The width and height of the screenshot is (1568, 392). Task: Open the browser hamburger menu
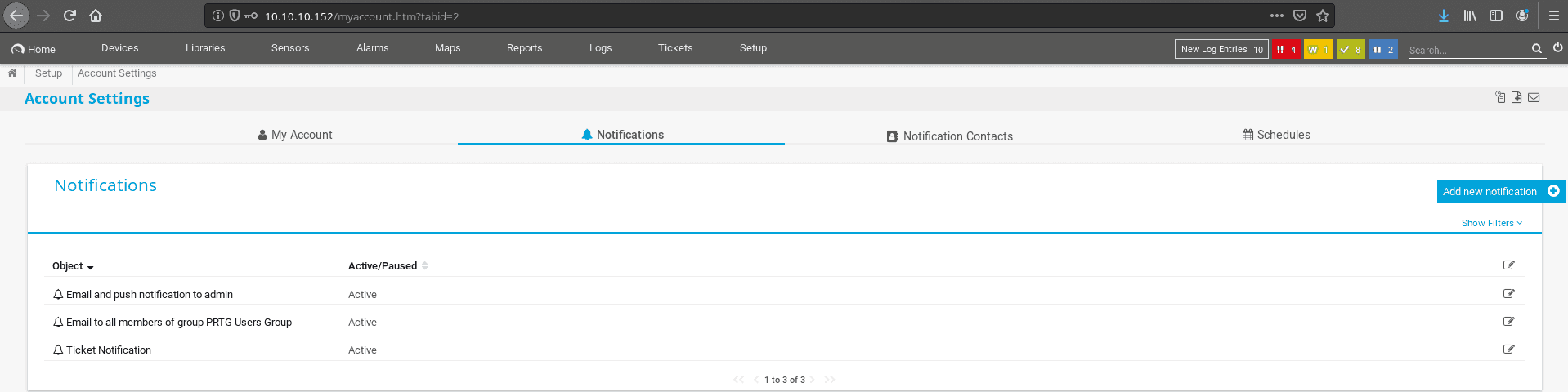point(1554,16)
